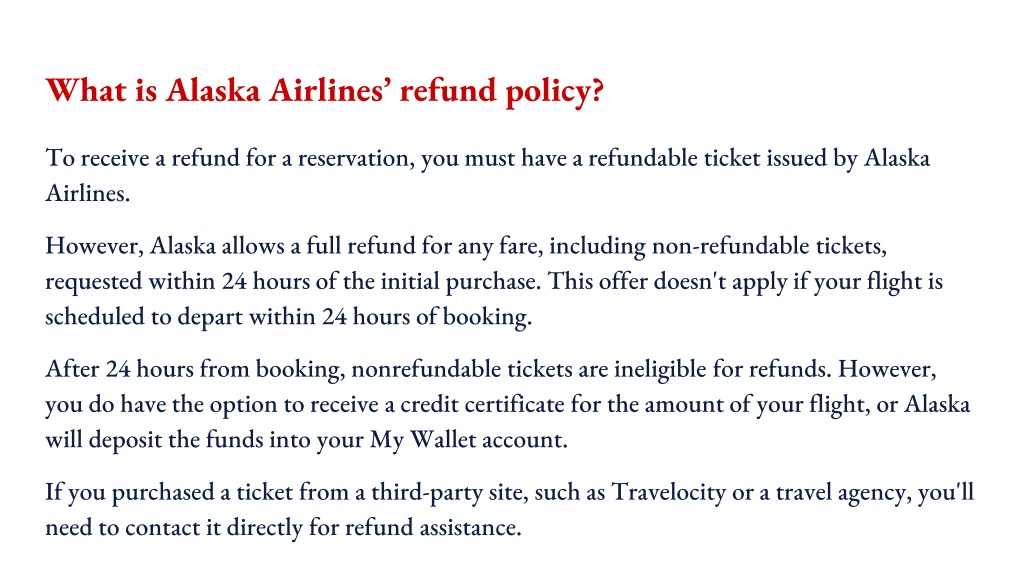Click the word 'However,' starting the second paragraph
Viewport: 1024px width, 576px height.
(95, 246)
